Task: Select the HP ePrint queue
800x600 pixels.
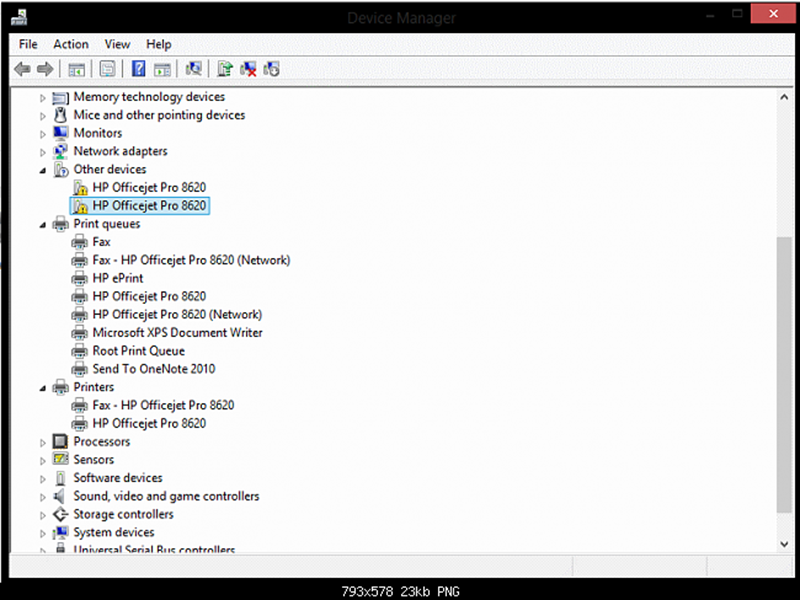Action: [118, 278]
